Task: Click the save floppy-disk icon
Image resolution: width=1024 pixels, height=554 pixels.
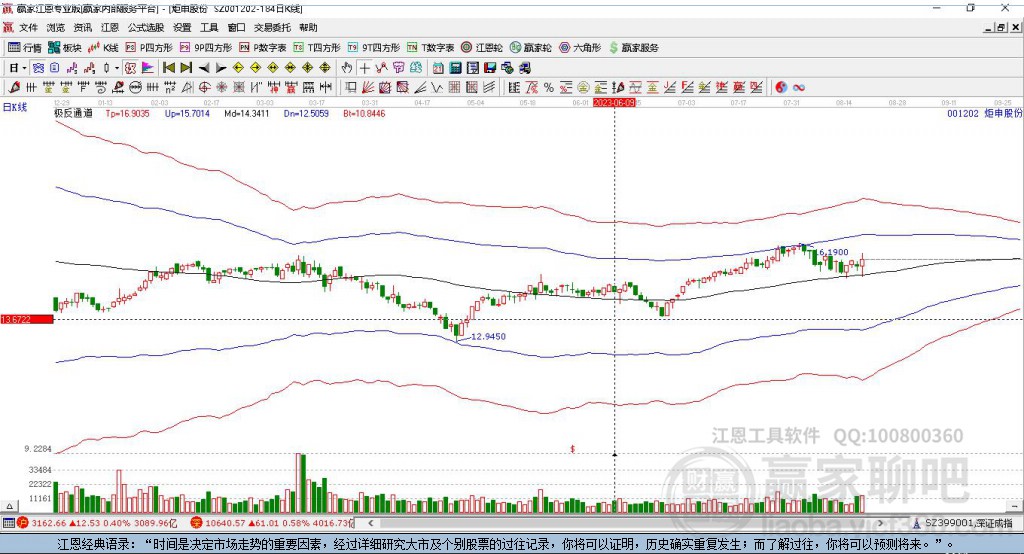Action: [x=490, y=68]
